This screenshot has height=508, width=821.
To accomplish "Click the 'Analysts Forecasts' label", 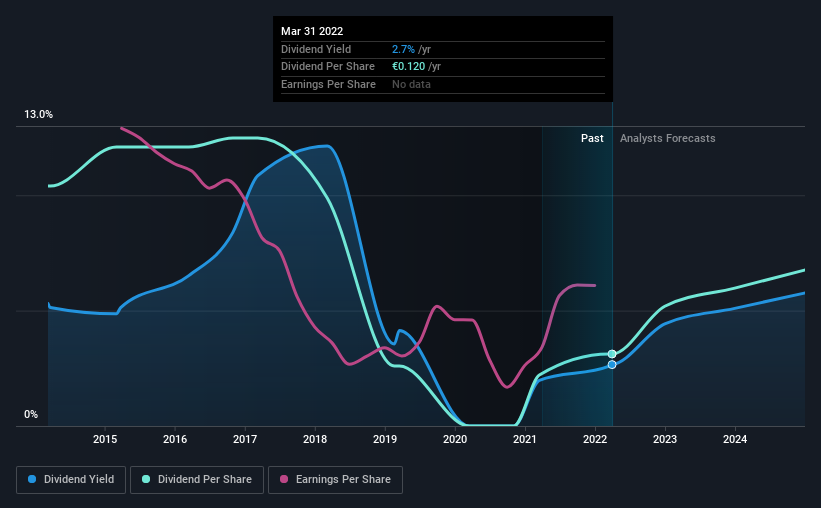I will pyautogui.click(x=668, y=138).
